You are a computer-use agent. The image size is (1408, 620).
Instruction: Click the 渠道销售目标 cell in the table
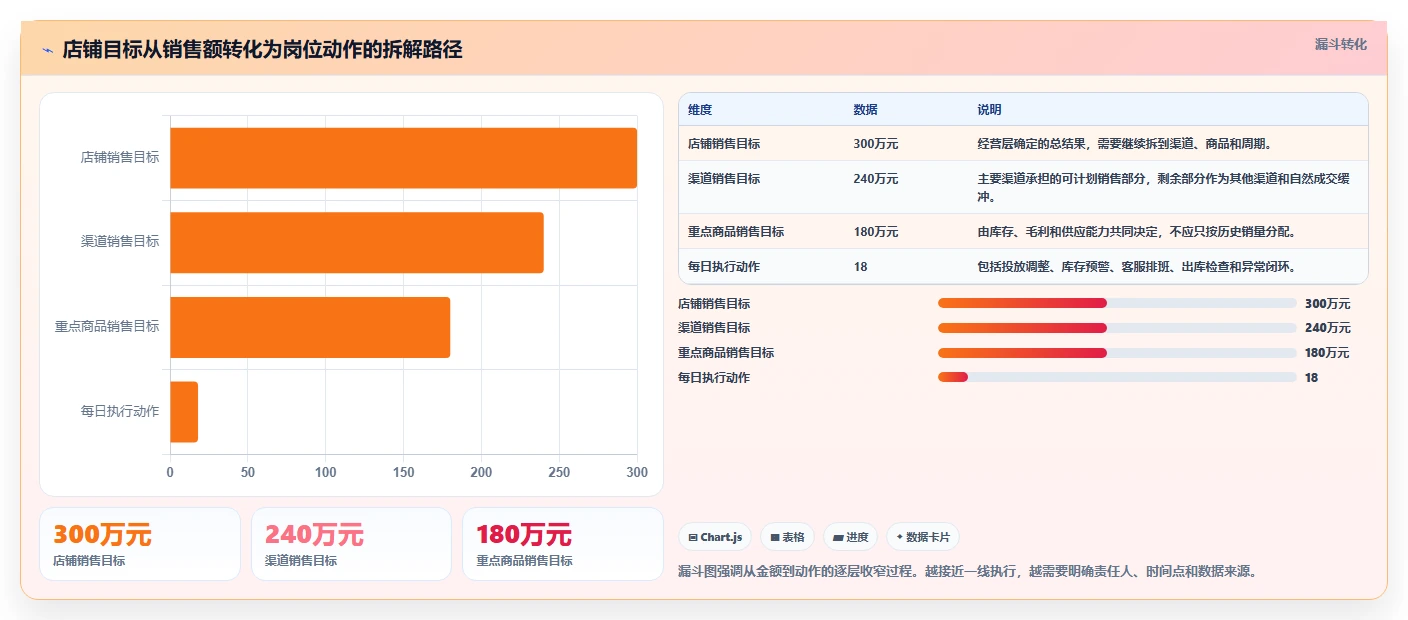724,179
